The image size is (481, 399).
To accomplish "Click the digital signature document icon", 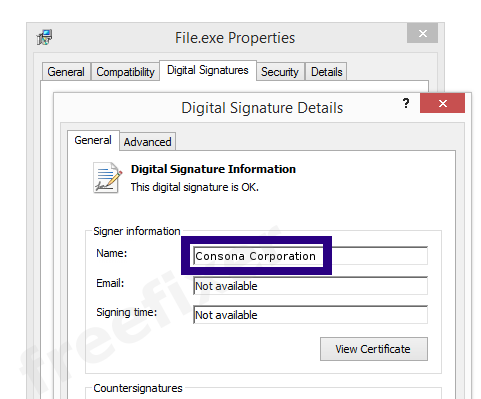I will [107, 177].
